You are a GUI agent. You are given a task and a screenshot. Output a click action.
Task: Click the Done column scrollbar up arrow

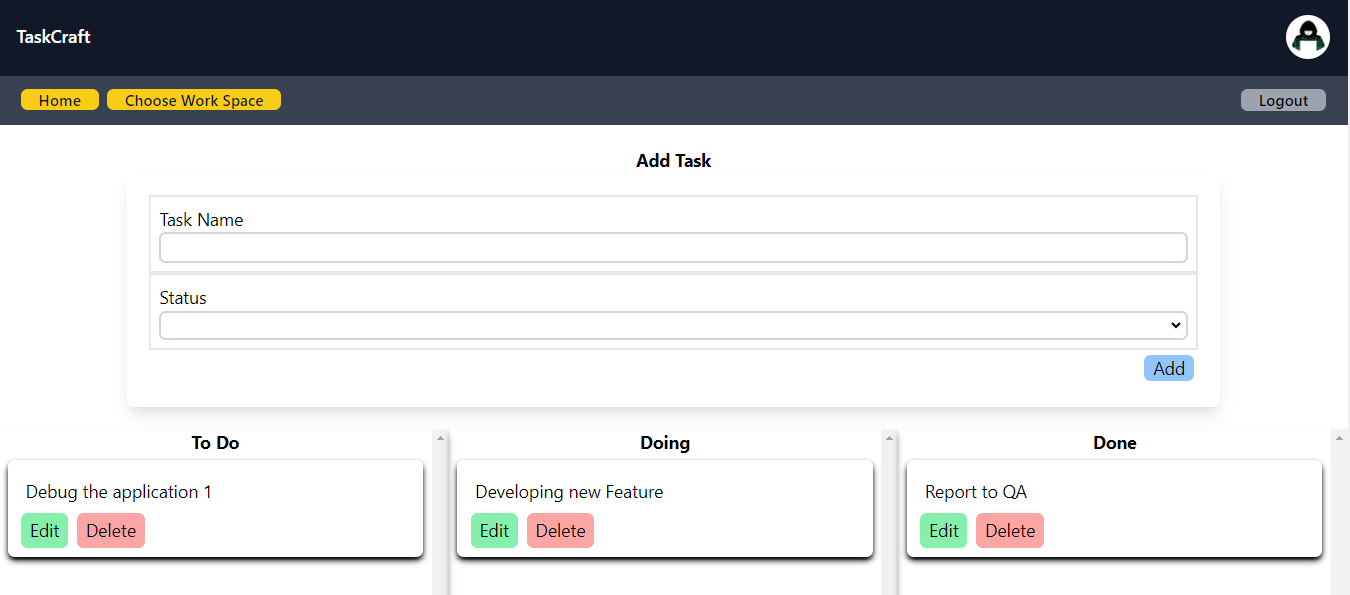point(1339,437)
